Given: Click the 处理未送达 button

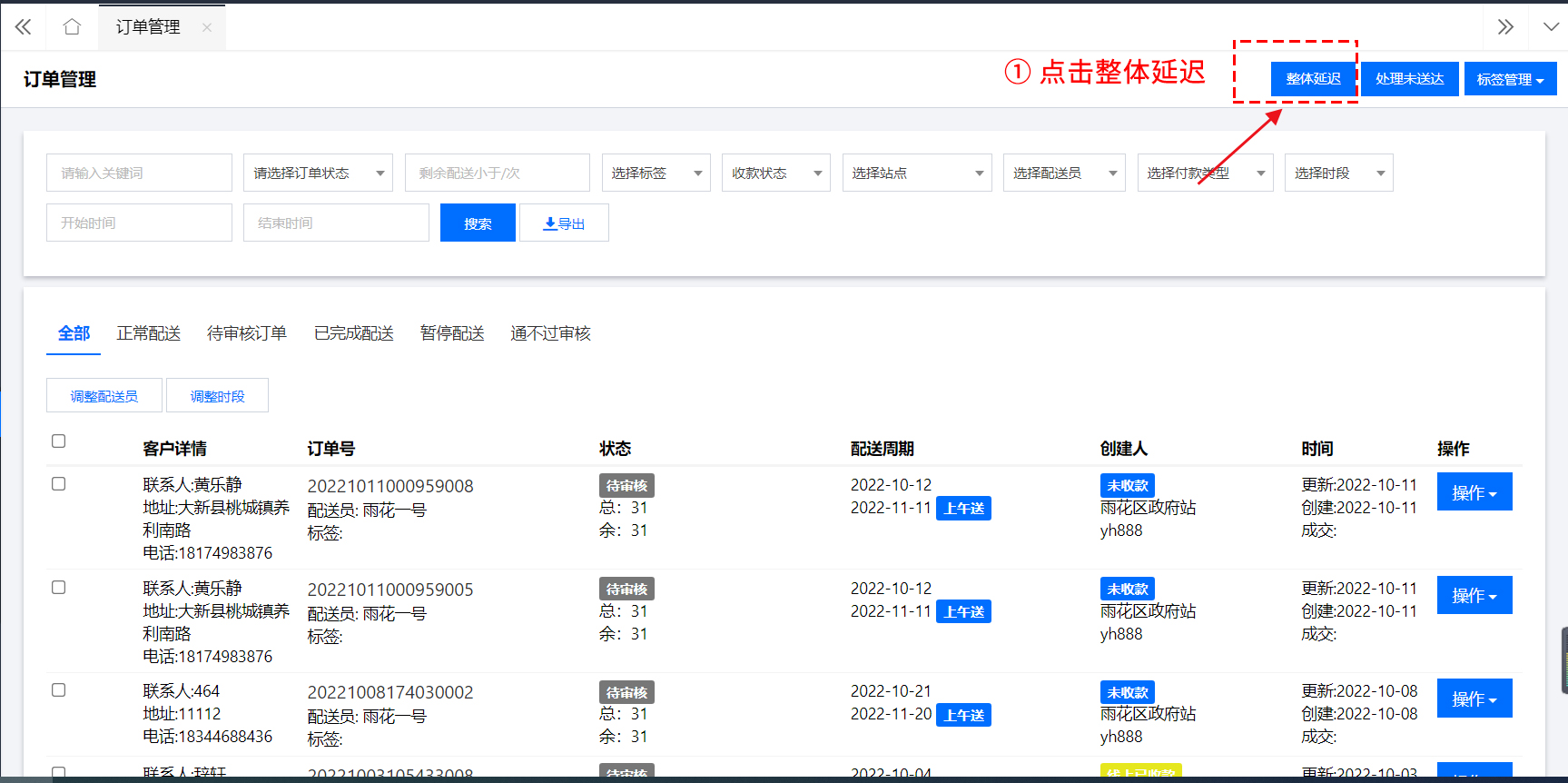Looking at the screenshot, I should [x=1409, y=79].
